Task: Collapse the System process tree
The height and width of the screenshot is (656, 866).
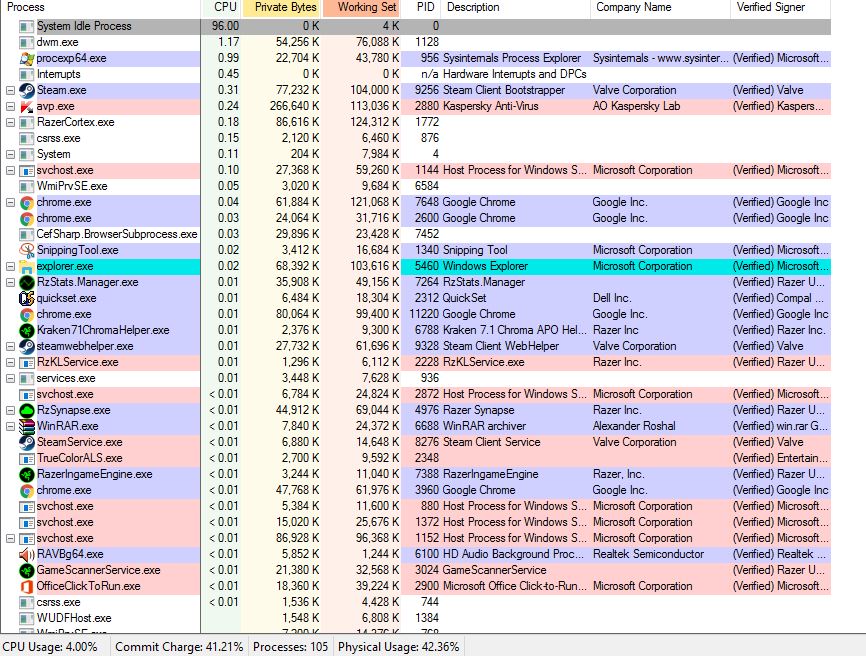Action: click(10, 154)
